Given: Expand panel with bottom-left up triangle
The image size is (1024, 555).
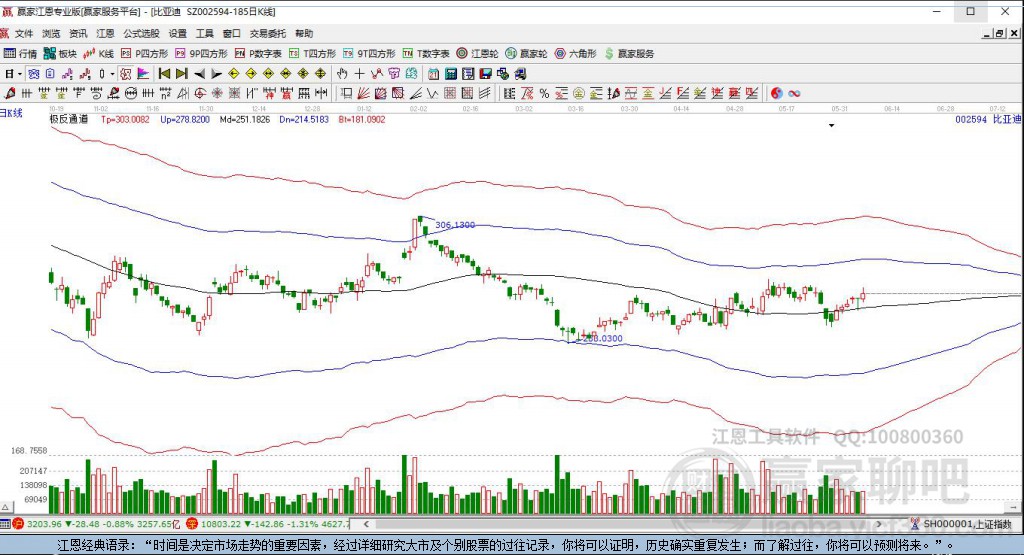Looking at the screenshot, I should [5, 507].
